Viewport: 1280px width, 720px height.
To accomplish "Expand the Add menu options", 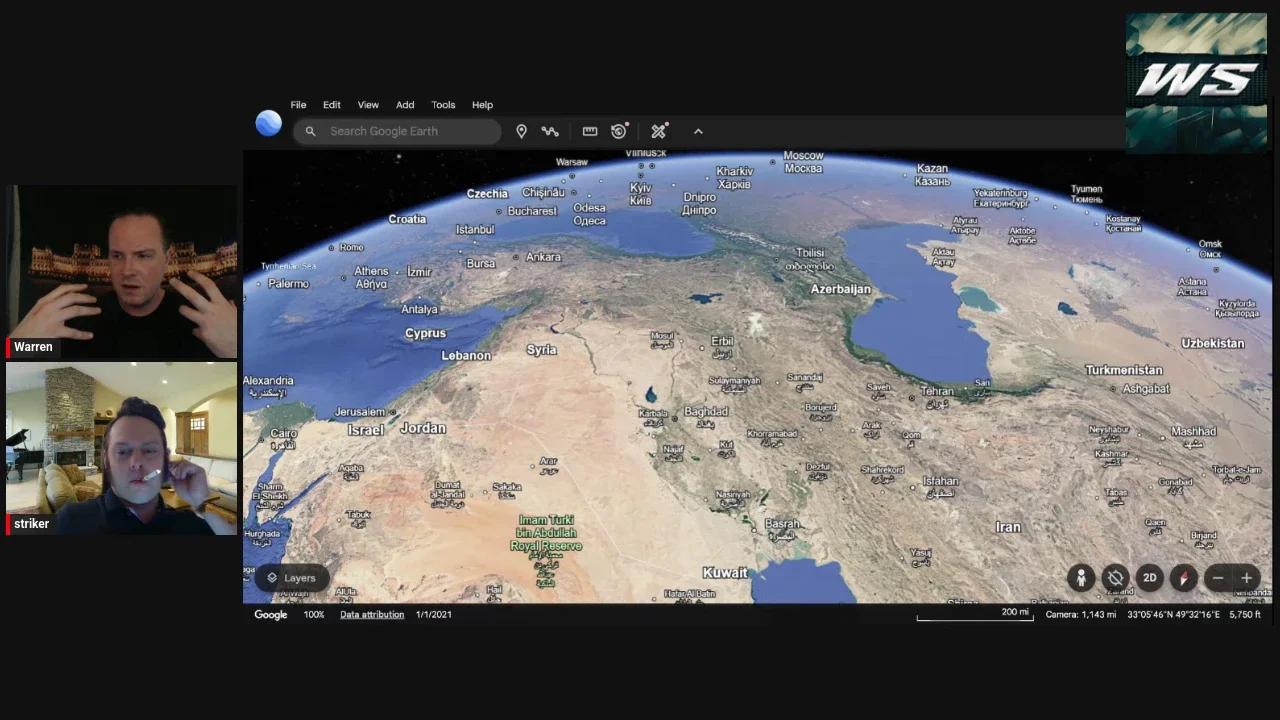I will (x=405, y=104).
